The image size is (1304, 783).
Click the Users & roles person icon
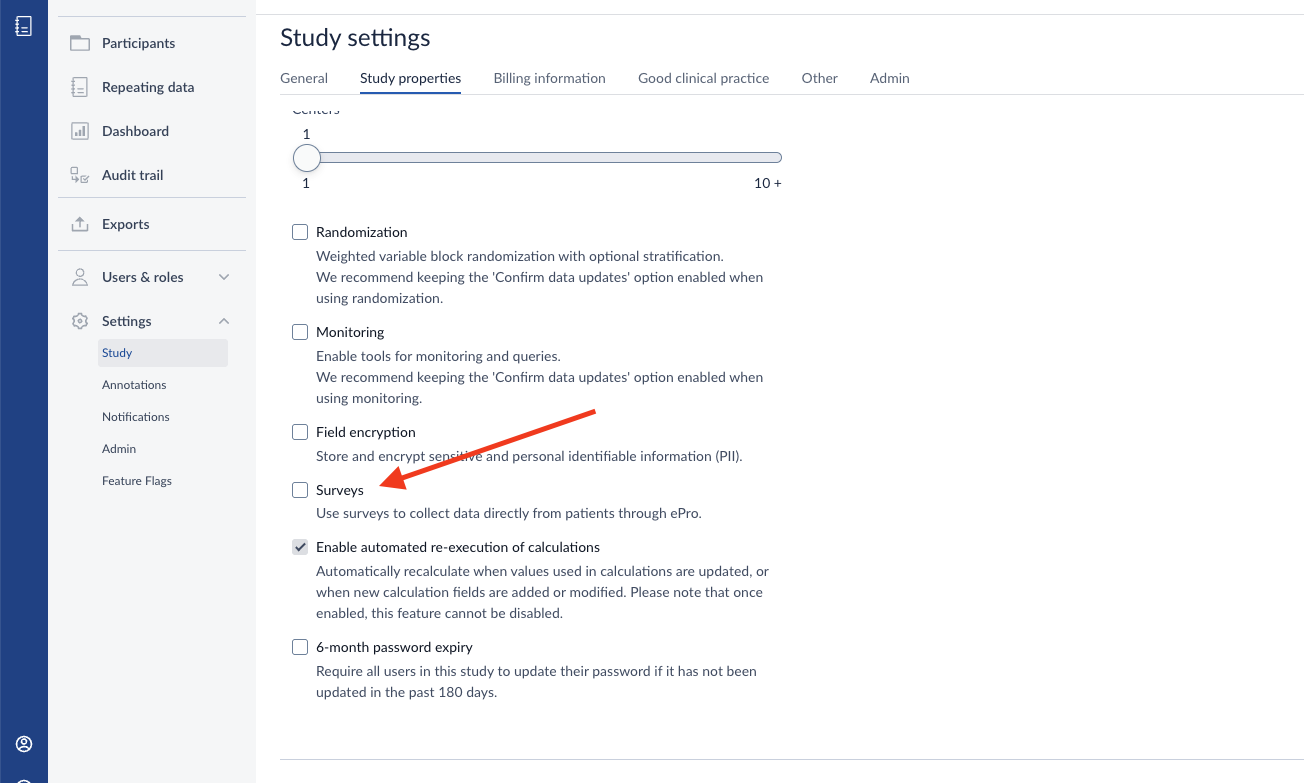point(79,277)
